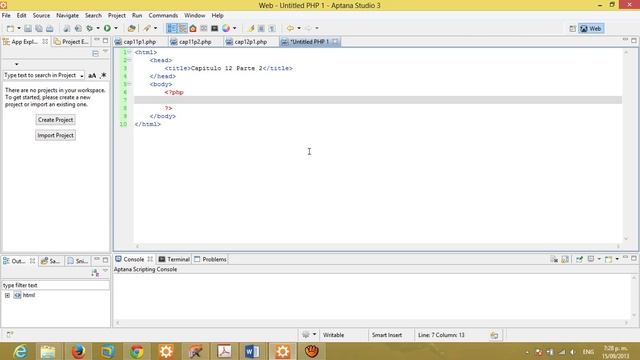Switch to the cap11p2.php editor tab
The image size is (640, 360).
(195, 42)
